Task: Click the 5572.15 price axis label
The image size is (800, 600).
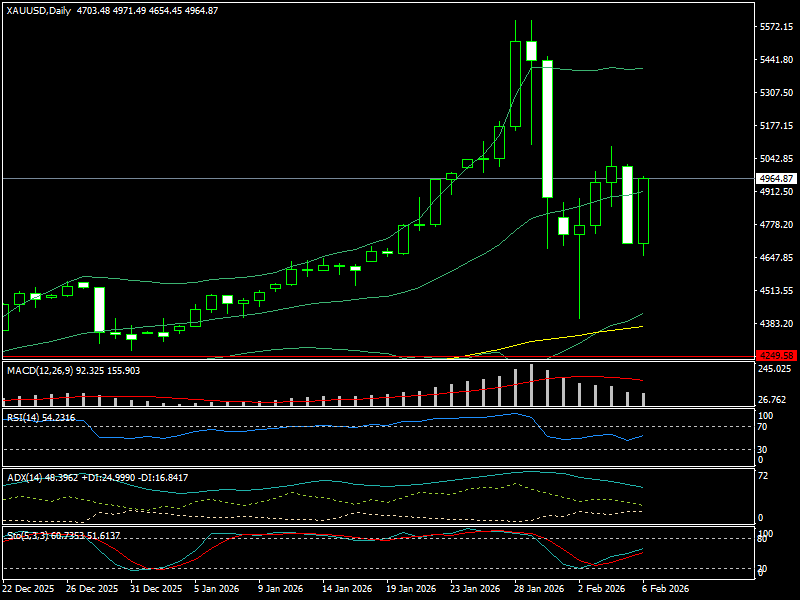Action: point(776,27)
